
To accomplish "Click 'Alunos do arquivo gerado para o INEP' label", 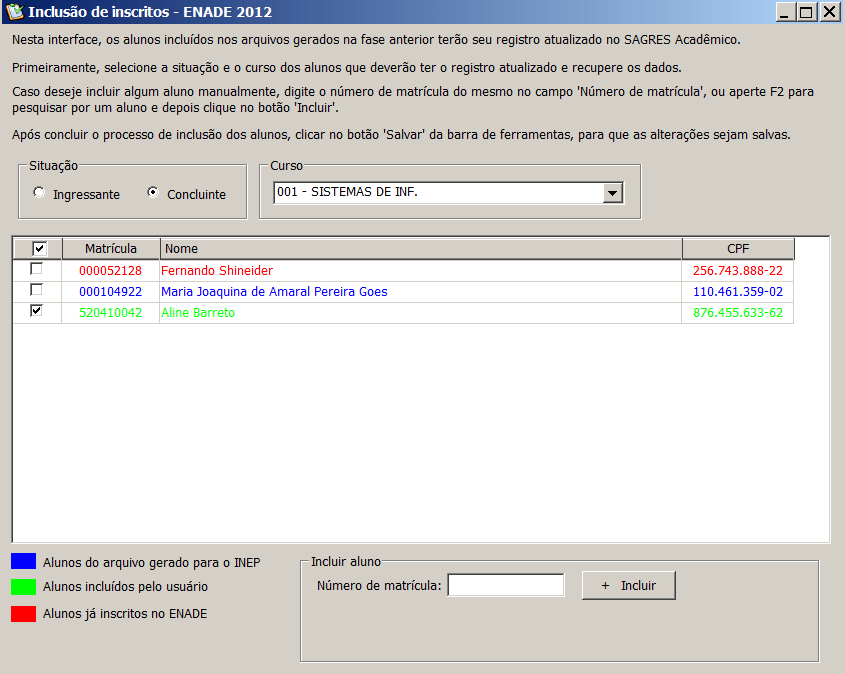I will (151, 562).
